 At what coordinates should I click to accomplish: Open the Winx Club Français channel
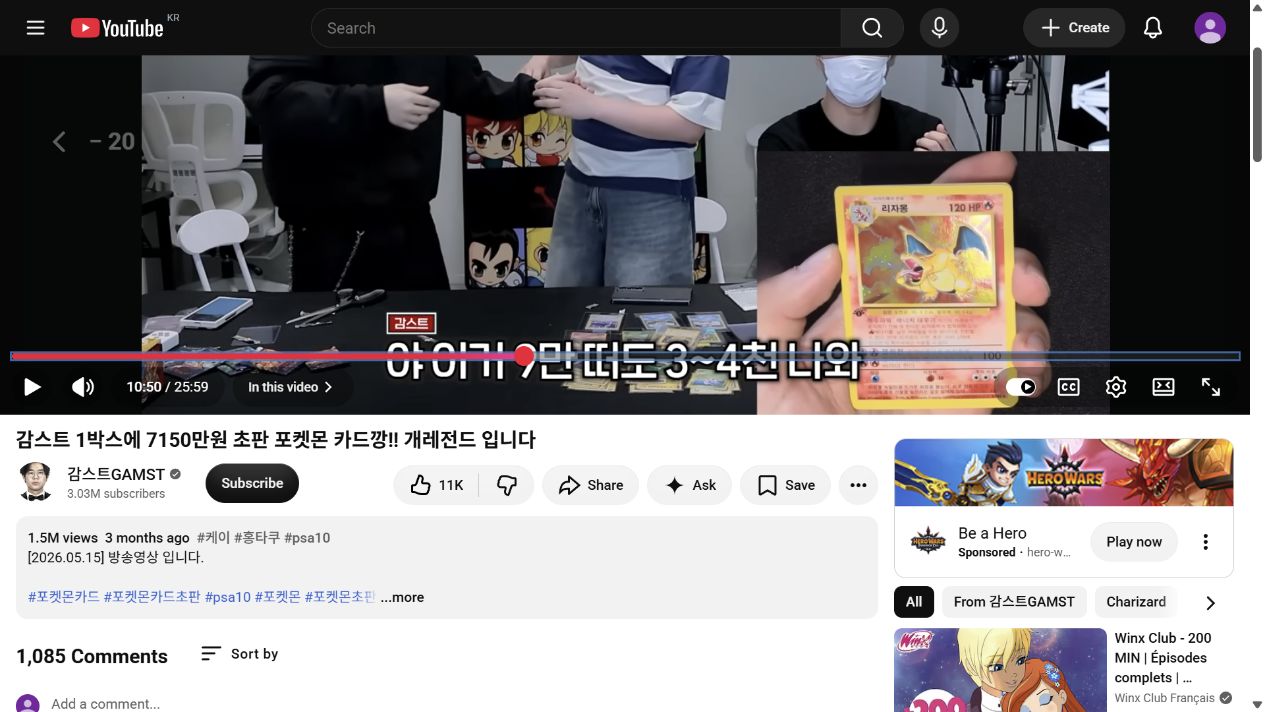[x=1165, y=698]
